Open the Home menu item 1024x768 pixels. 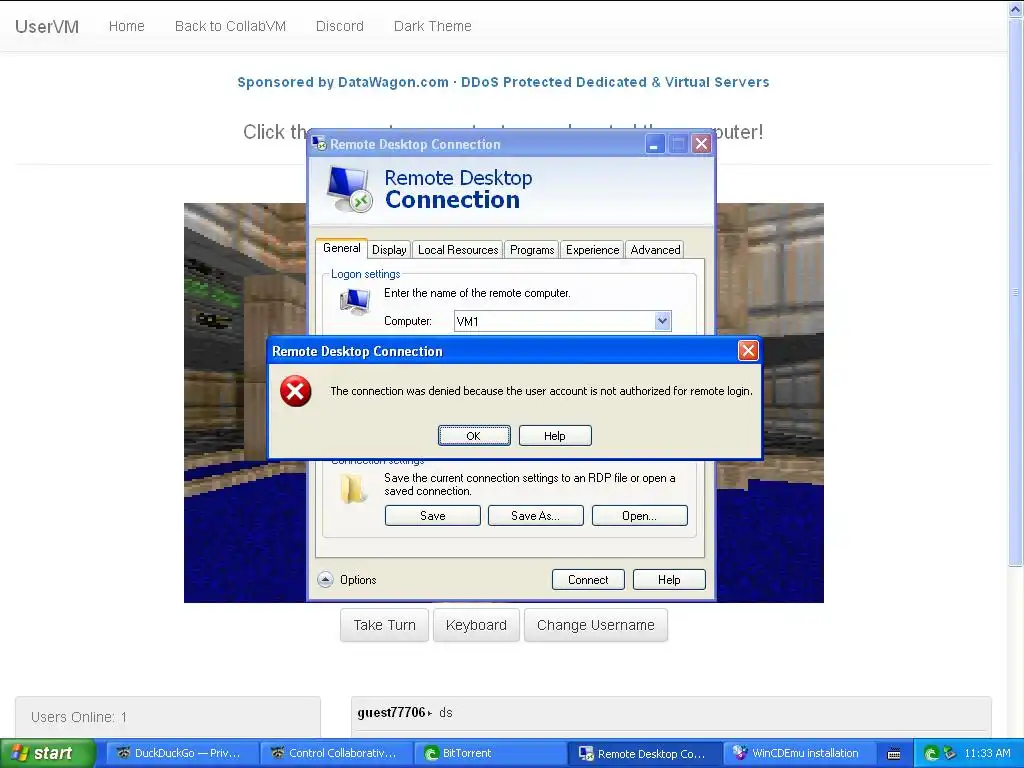coord(127,26)
